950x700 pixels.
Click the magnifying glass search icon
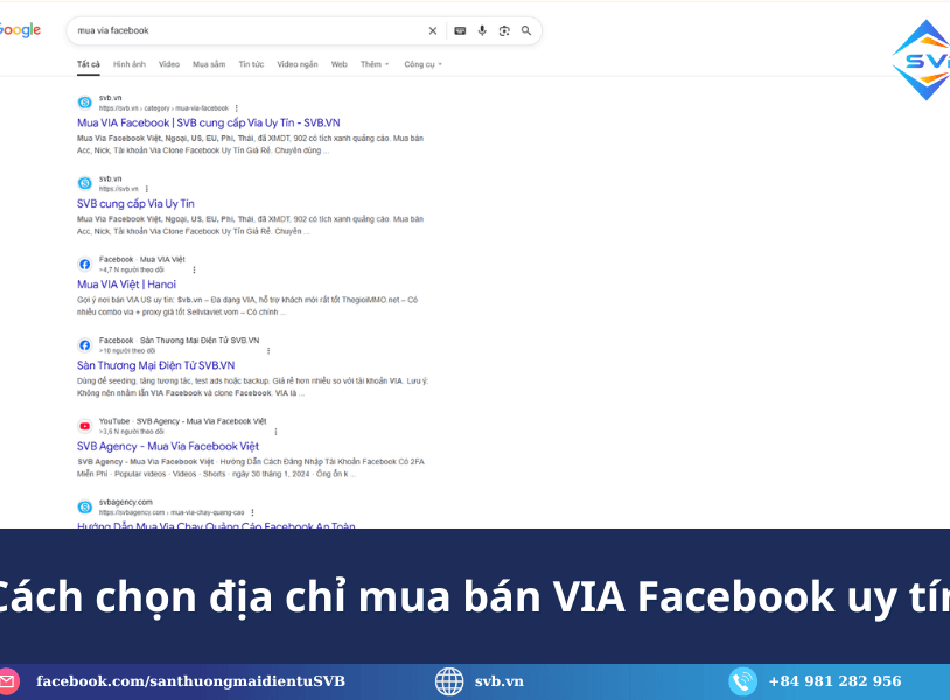tap(526, 31)
